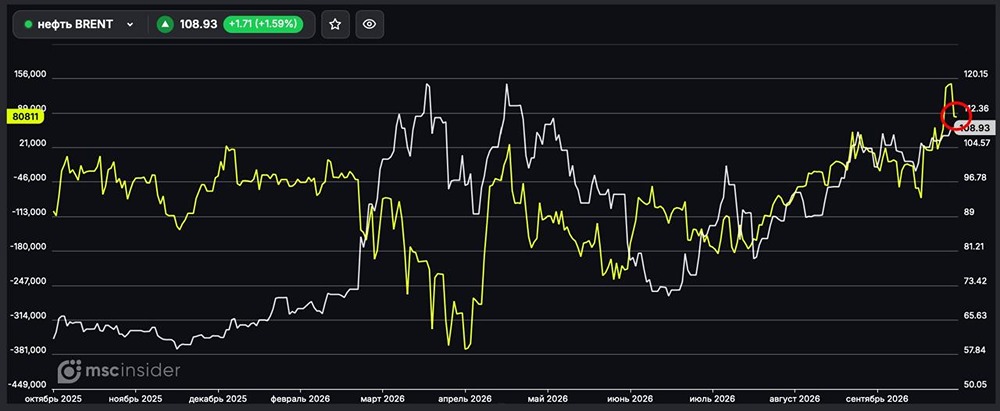Image resolution: width=1000 pixels, height=411 pixels.
Task: Click the июль 2026 date label
Action: click(712, 398)
